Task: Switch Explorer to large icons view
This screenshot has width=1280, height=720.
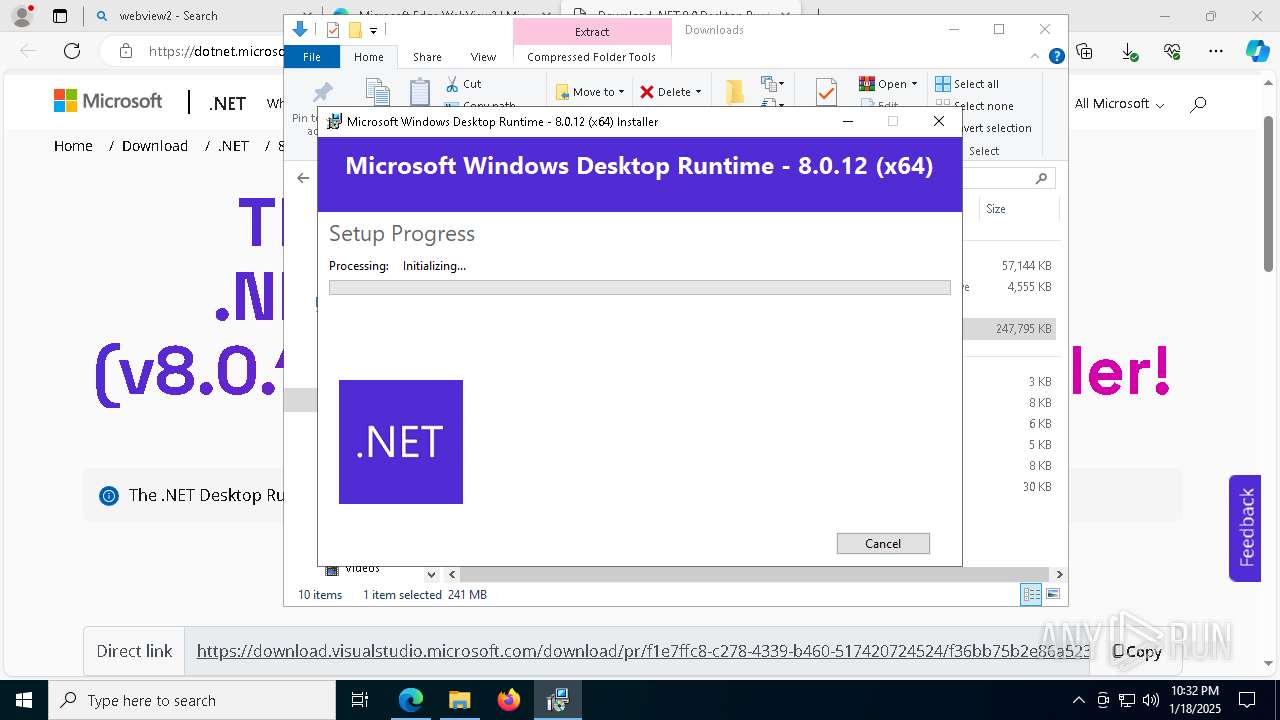Action: pos(1052,595)
